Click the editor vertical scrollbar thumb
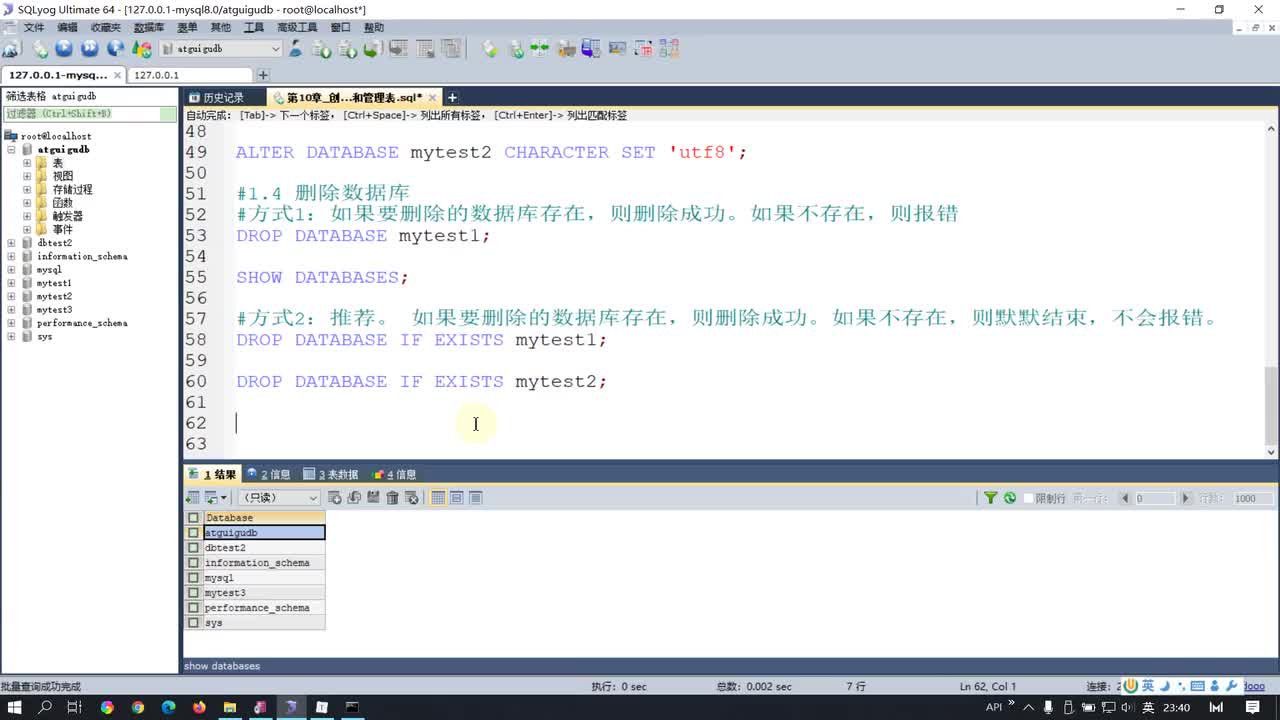This screenshot has height=720, width=1280. [1271, 405]
